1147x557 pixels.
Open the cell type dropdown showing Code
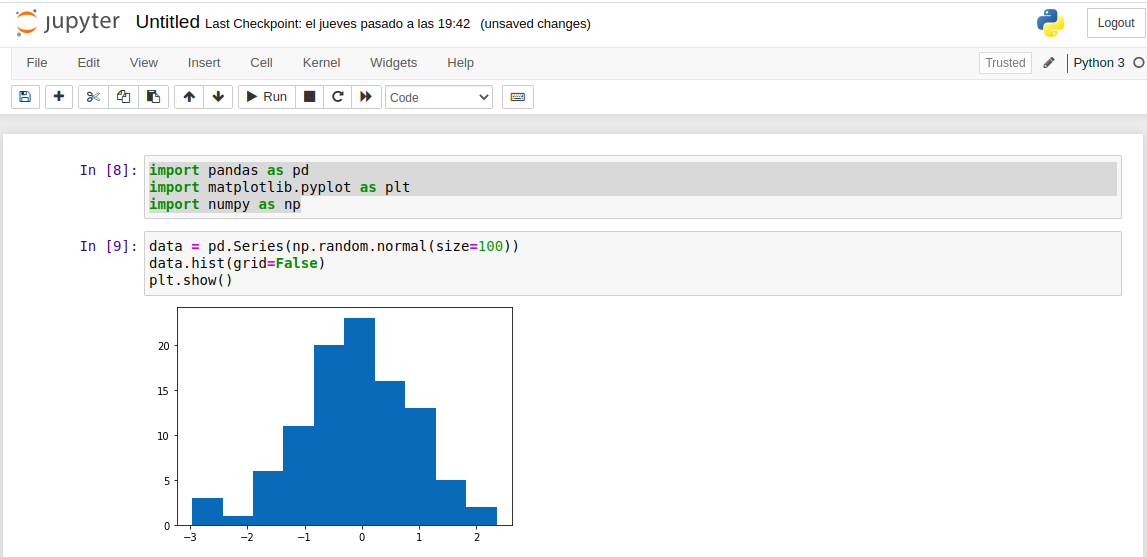tap(439, 97)
